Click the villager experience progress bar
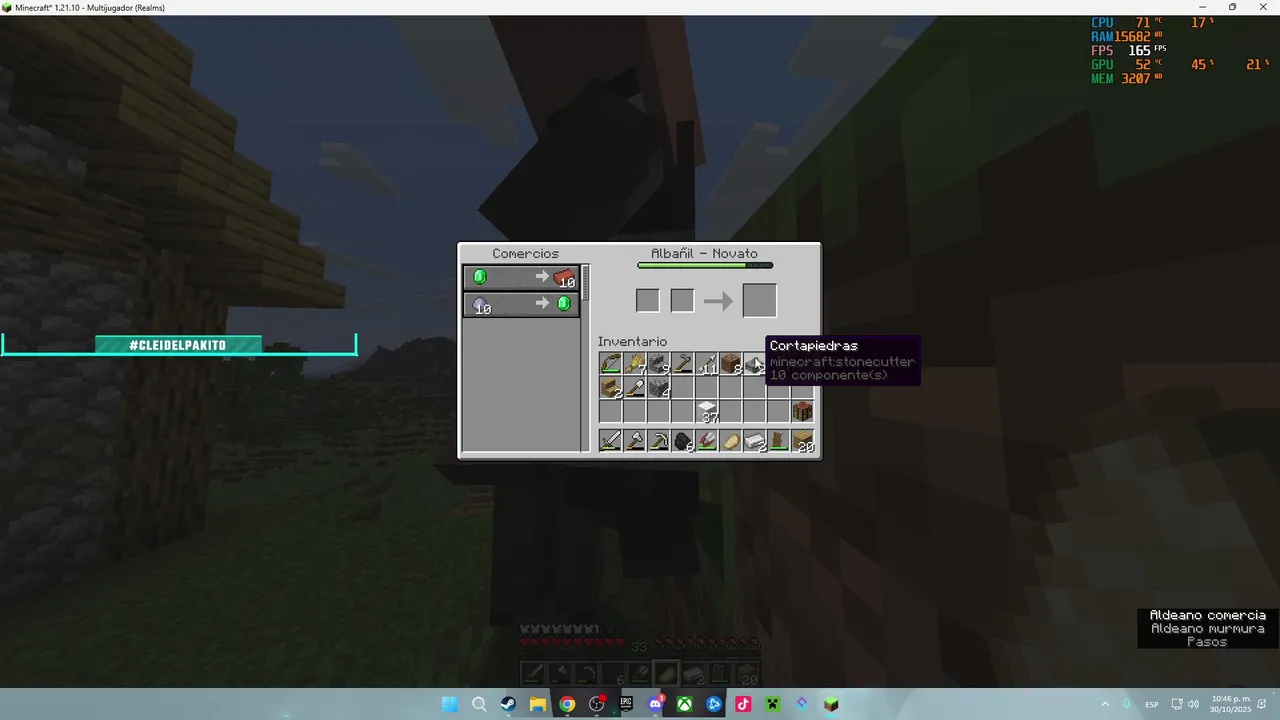 tap(705, 266)
